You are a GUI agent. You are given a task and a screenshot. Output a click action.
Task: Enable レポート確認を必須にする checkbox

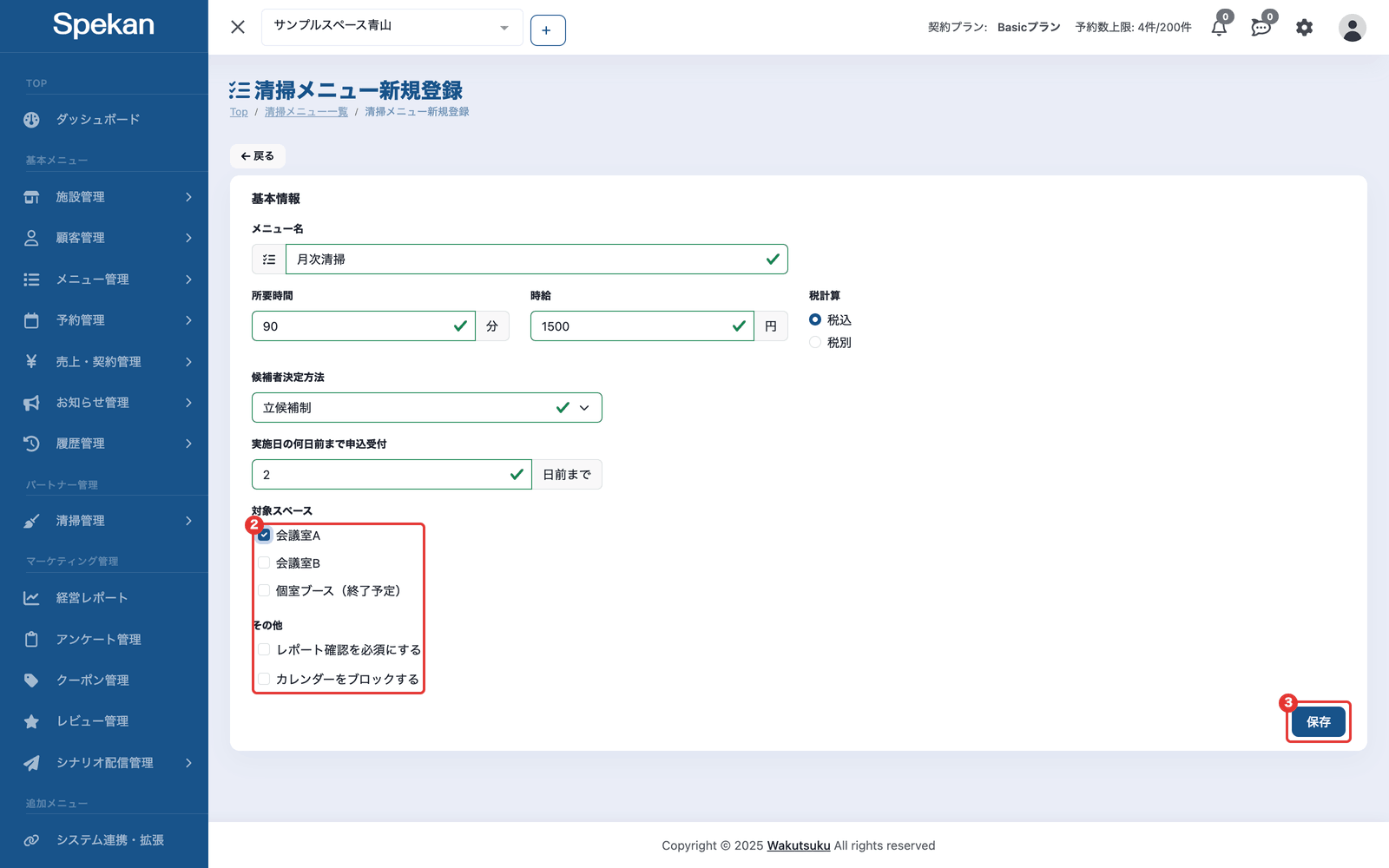pyautogui.click(x=264, y=649)
